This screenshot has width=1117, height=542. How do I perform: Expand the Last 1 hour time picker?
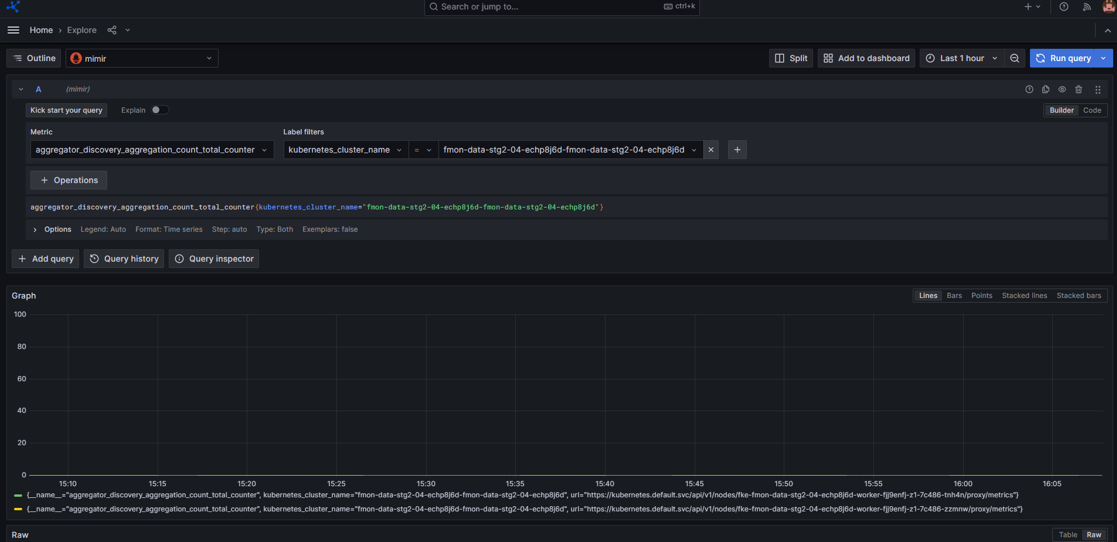pos(961,58)
